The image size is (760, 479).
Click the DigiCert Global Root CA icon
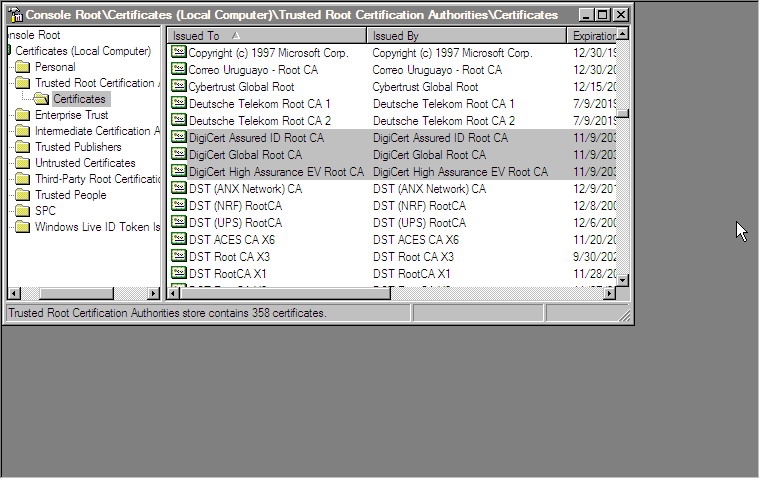tap(179, 155)
